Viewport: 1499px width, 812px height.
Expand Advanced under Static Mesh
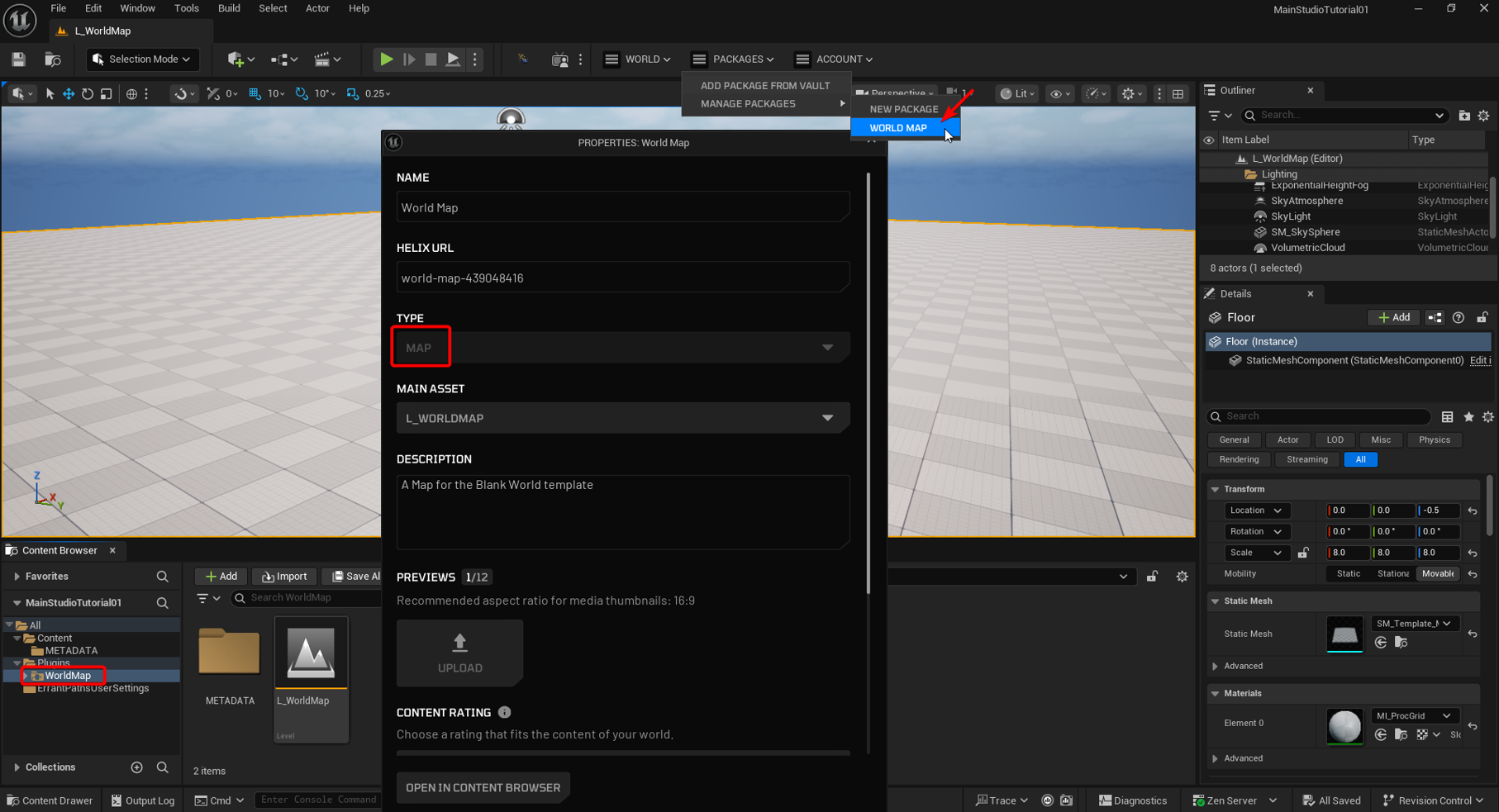tap(1215, 666)
